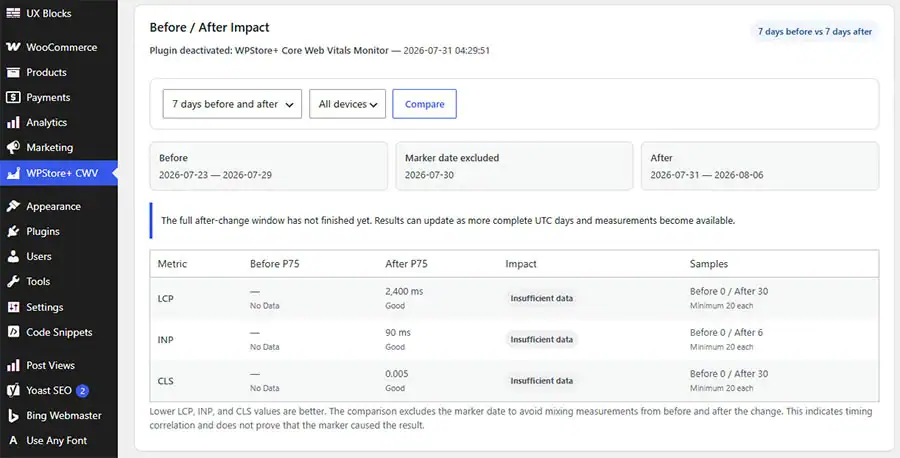Image resolution: width=900 pixels, height=458 pixels.
Task: Click the Appearance paintbrush icon
Action: coord(13,206)
